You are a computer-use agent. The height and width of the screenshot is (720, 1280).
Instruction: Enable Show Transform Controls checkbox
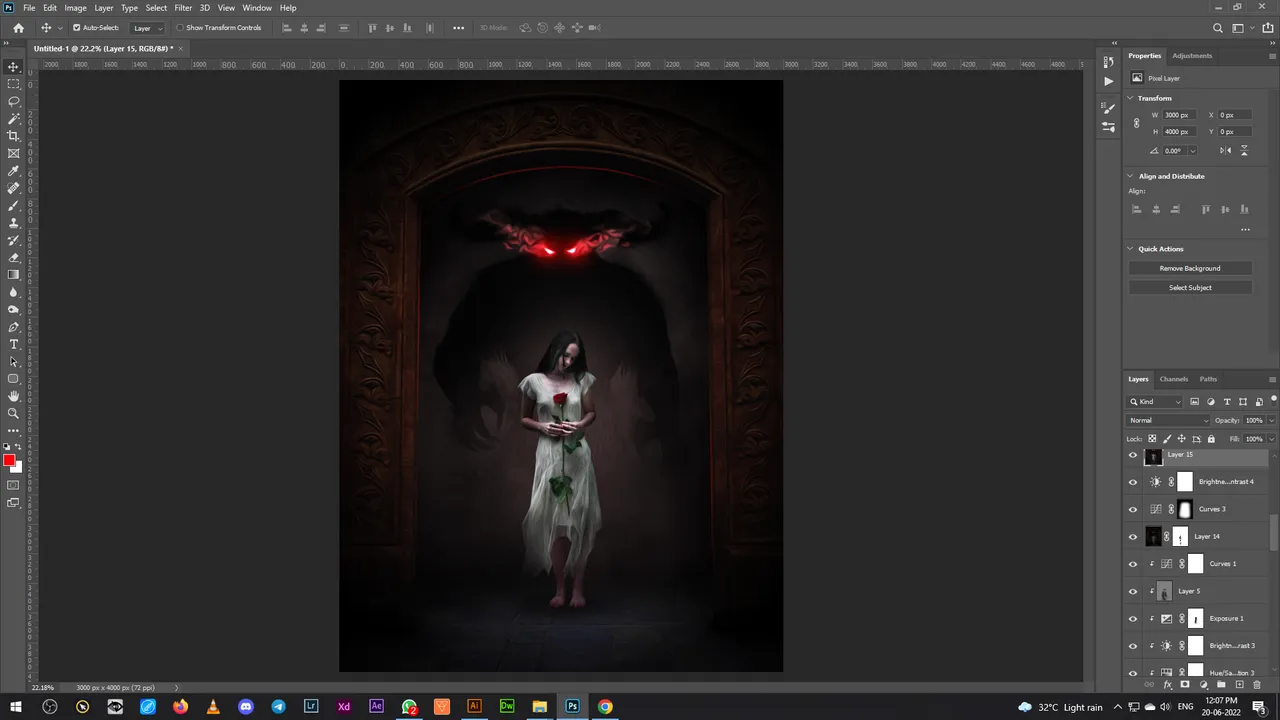[x=180, y=28]
